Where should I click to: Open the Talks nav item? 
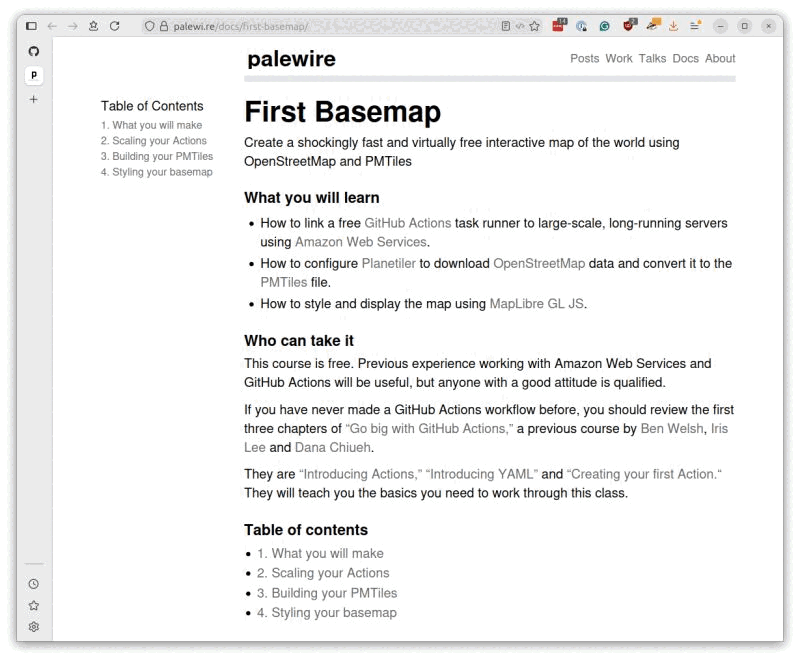click(x=652, y=59)
